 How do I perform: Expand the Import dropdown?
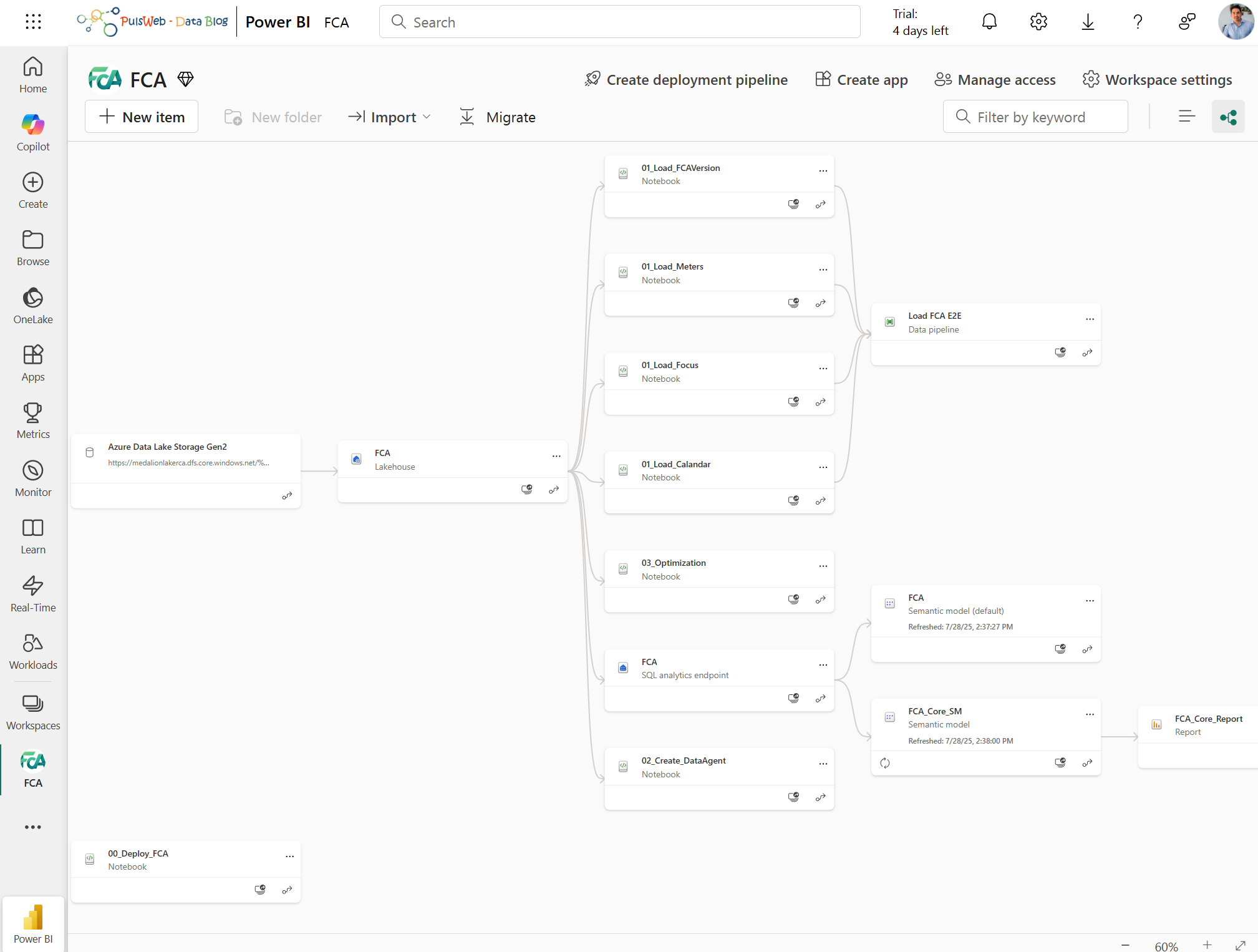390,117
